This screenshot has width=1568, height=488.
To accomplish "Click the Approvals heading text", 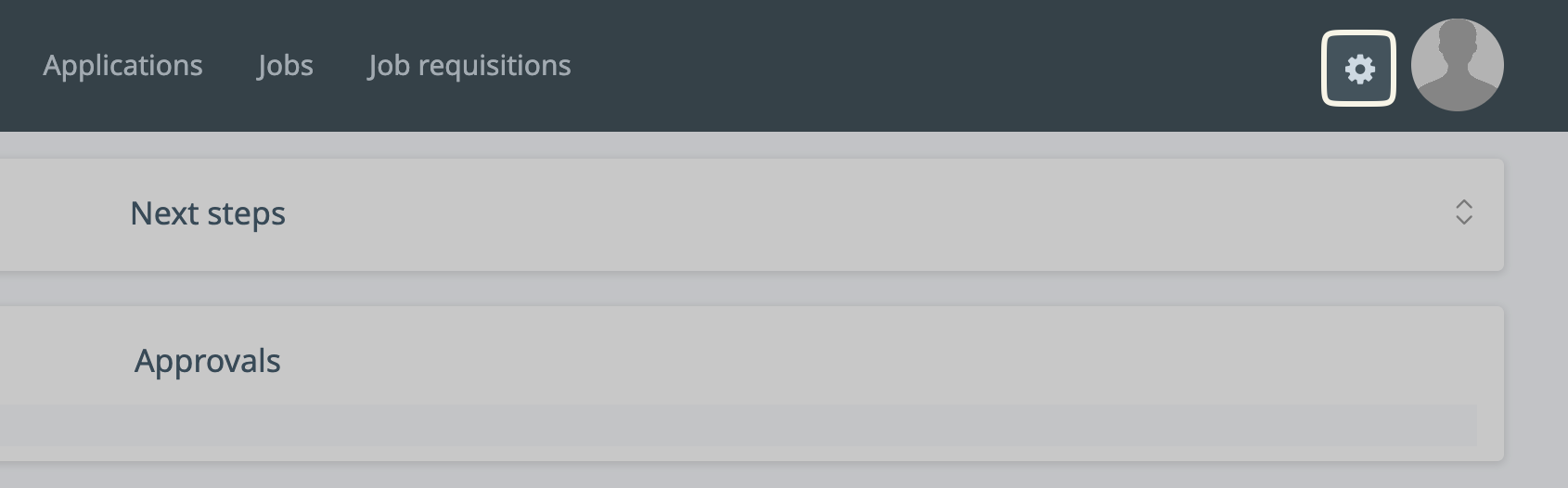I will (x=208, y=361).
